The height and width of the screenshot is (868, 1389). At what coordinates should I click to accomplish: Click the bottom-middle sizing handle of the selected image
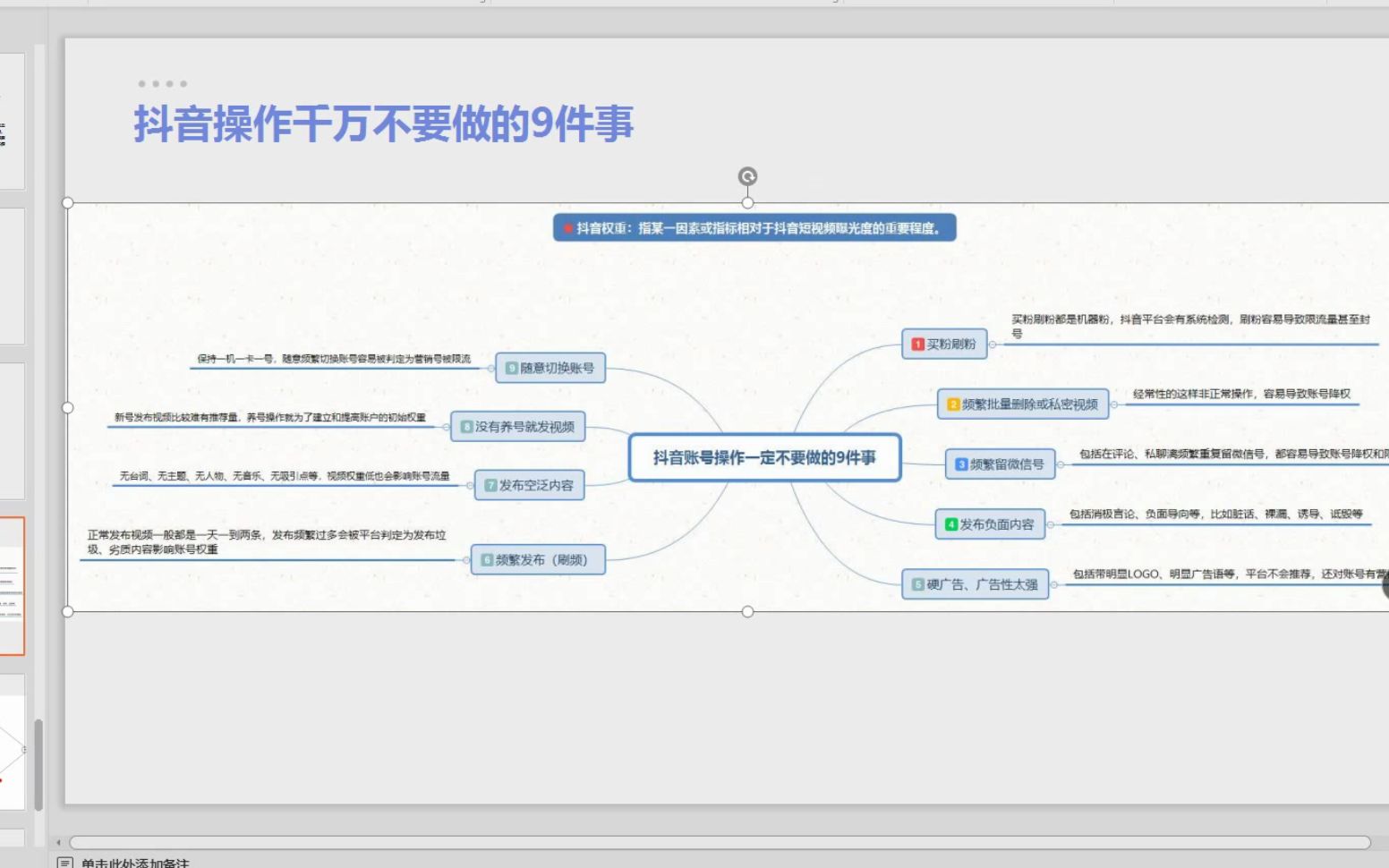[747, 611]
